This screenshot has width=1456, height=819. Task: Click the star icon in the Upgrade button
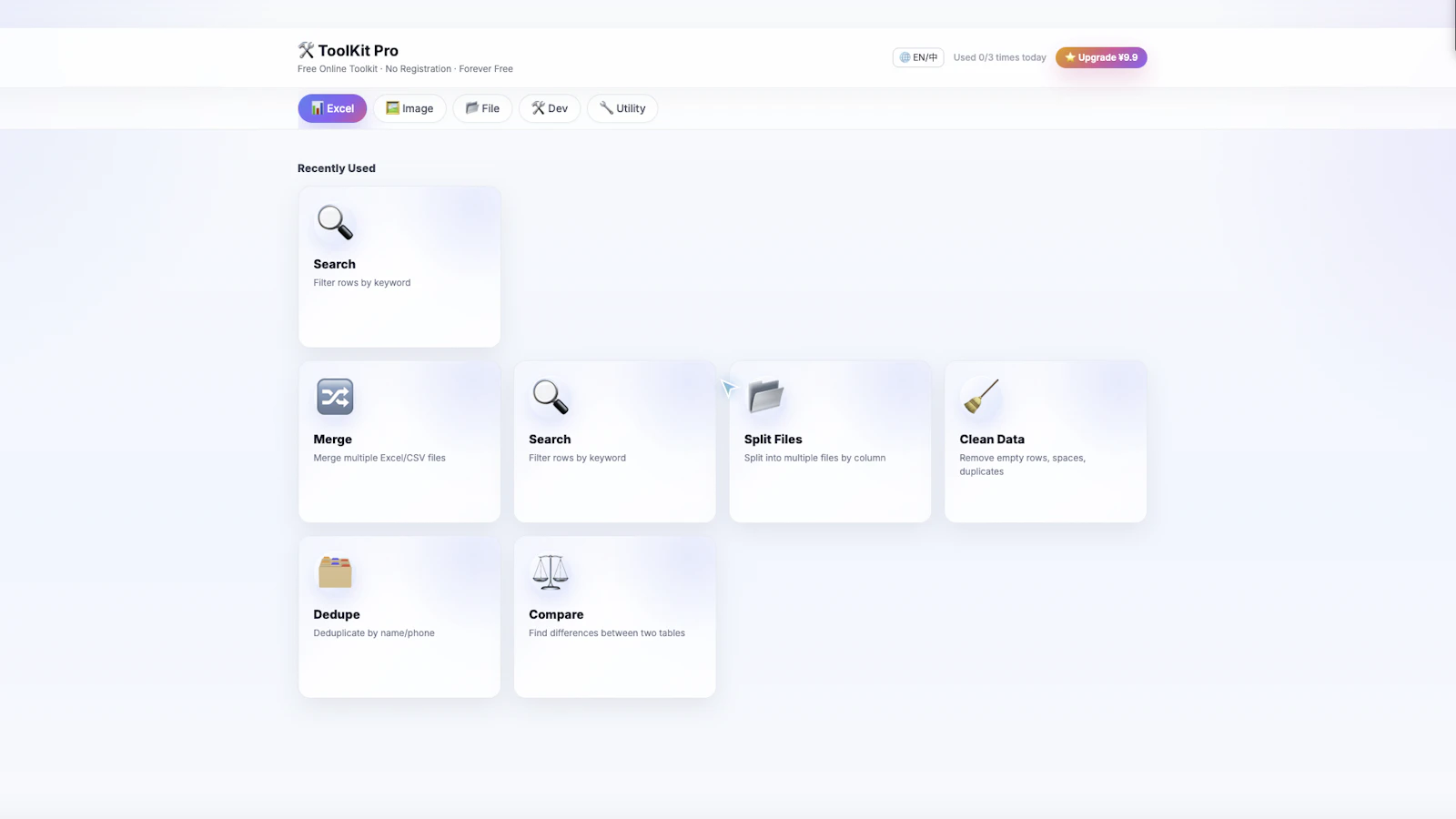point(1070,56)
